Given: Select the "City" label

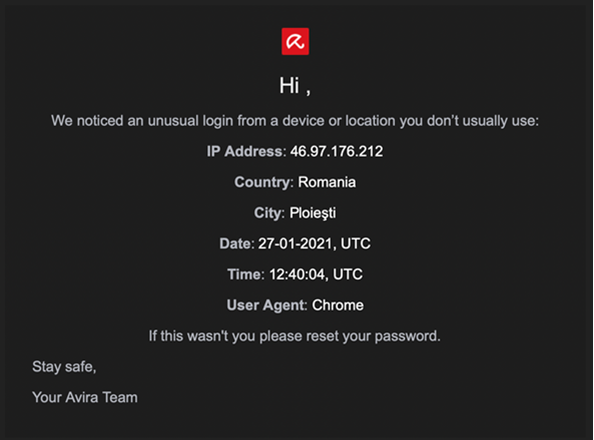Looking at the screenshot, I should coord(267,213).
